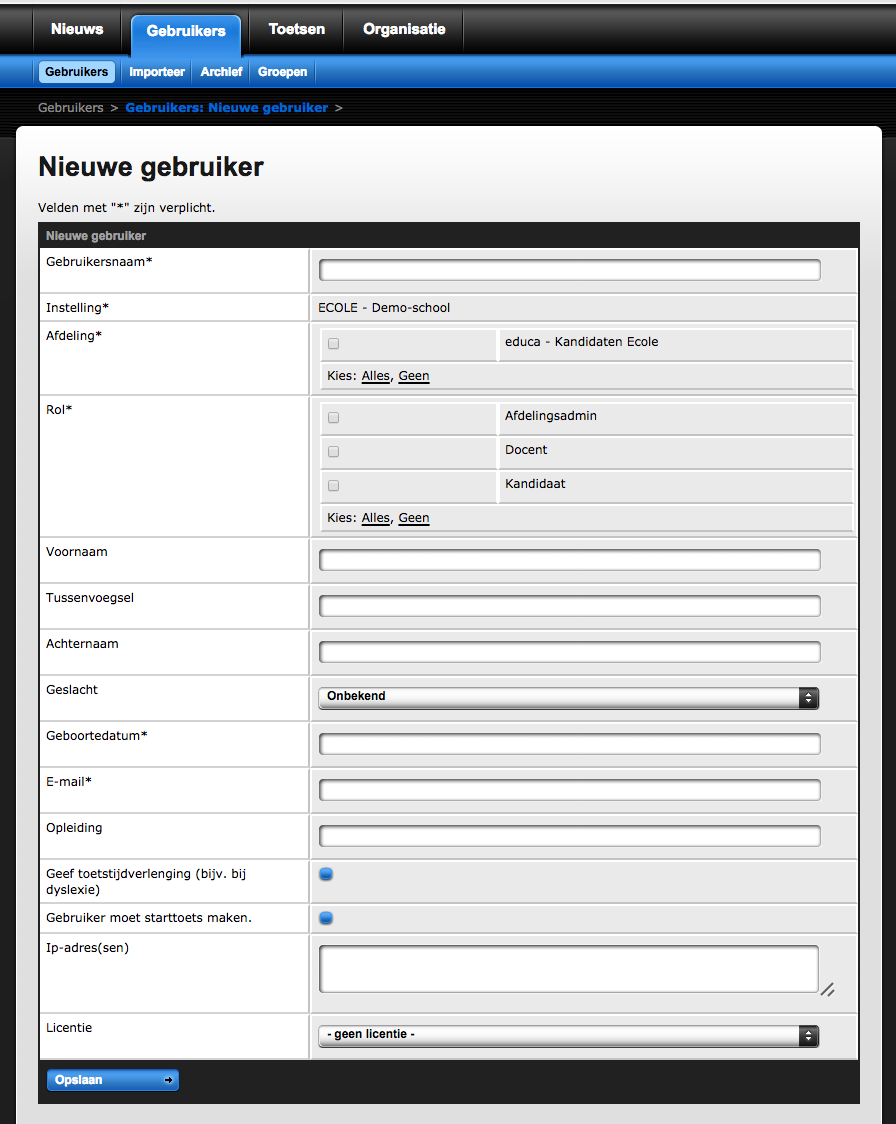This screenshot has height=1124, width=896.
Task: Click 'Alles' link under Afdeling
Action: (376, 376)
